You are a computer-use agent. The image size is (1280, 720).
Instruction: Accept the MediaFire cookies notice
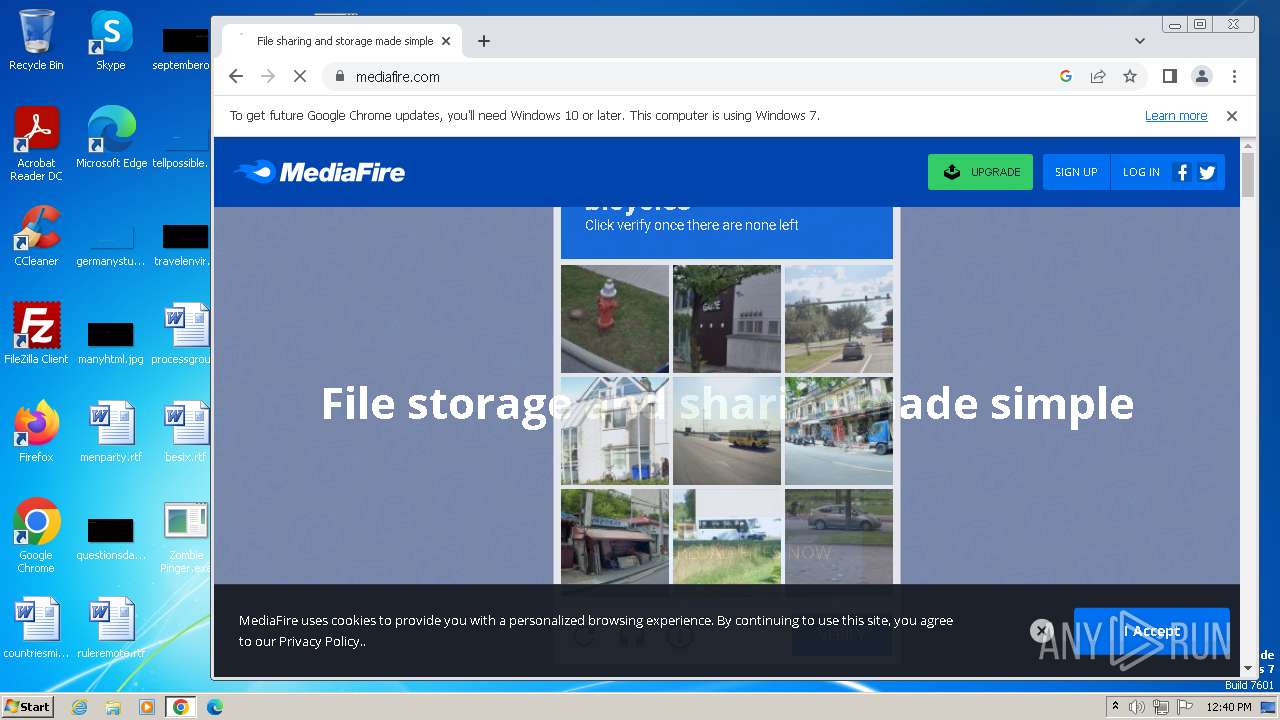pyautogui.click(x=1152, y=630)
